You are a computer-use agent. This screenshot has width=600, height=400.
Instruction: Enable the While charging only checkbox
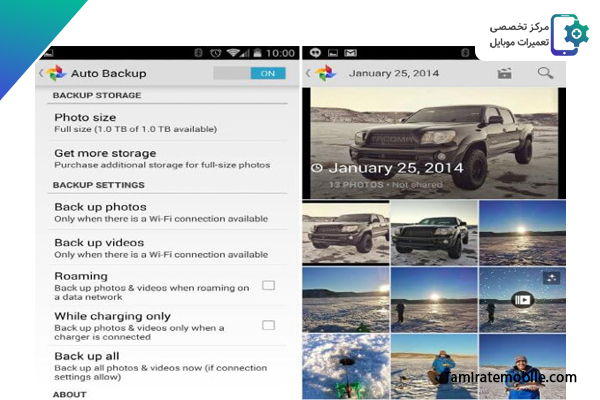(x=268, y=325)
